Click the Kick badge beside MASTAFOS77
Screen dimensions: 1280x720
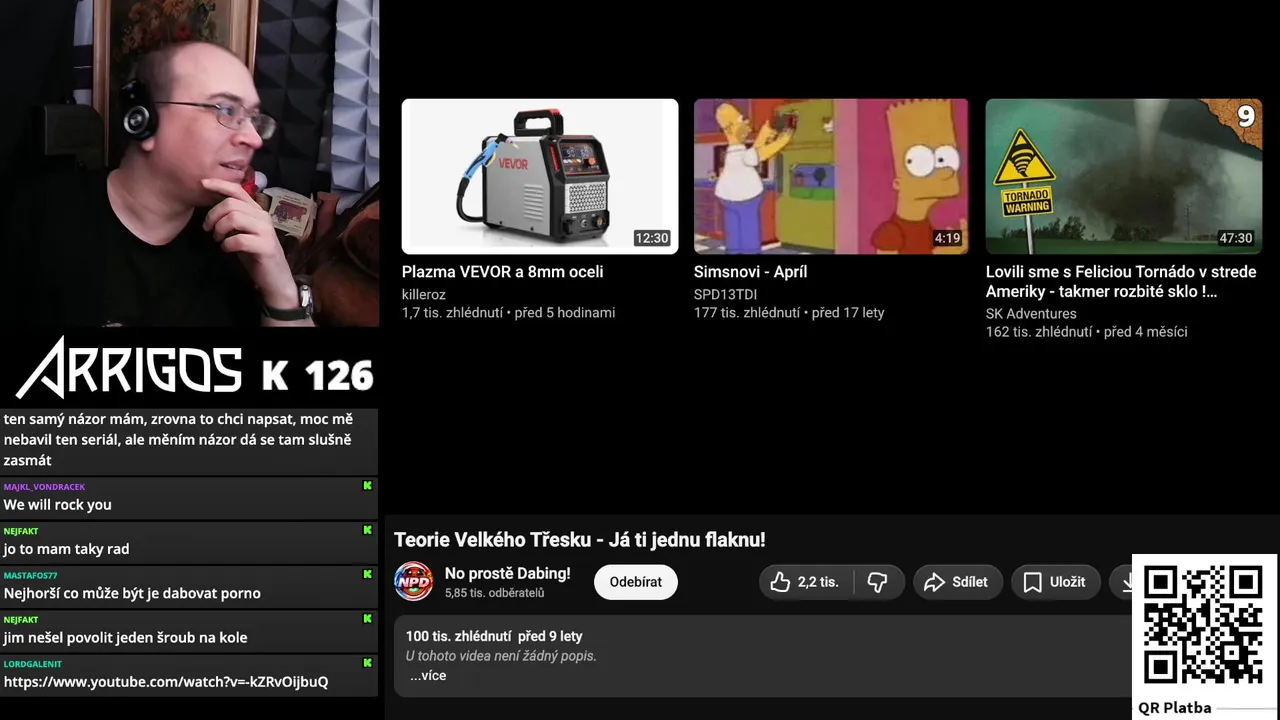pos(367,575)
